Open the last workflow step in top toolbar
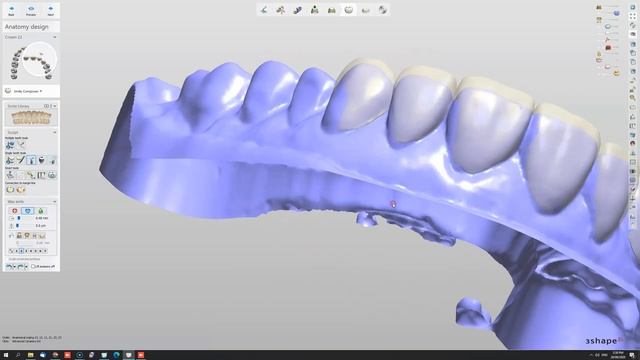This screenshot has width=640, height=360. pyautogui.click(x=382, y=10)
